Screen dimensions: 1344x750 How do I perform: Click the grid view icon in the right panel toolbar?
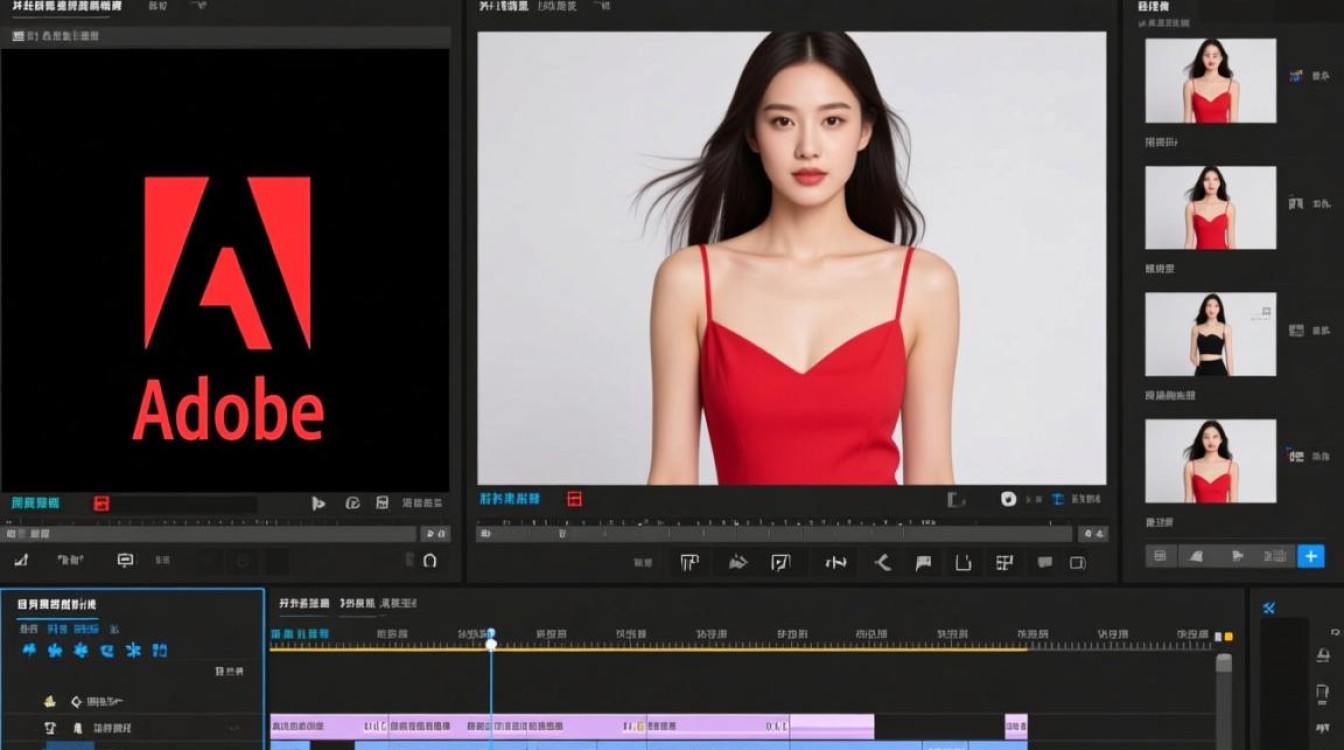click(x=1160, y=556)
